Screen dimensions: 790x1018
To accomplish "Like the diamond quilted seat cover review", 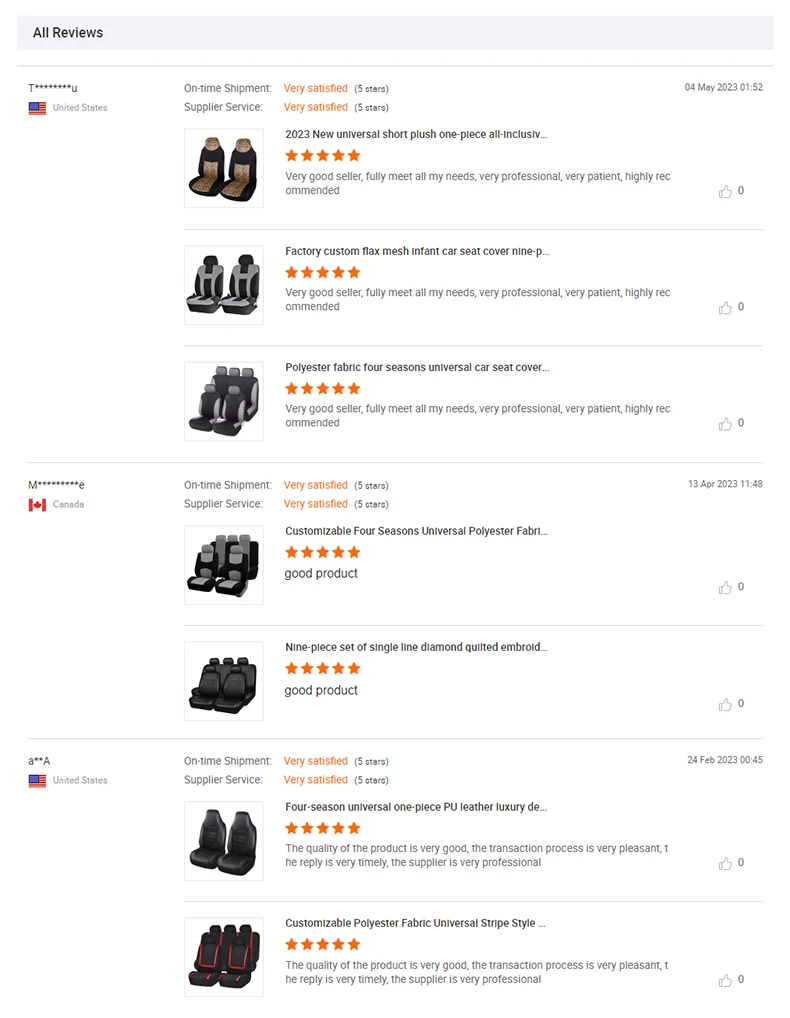I will pos(725,705).
